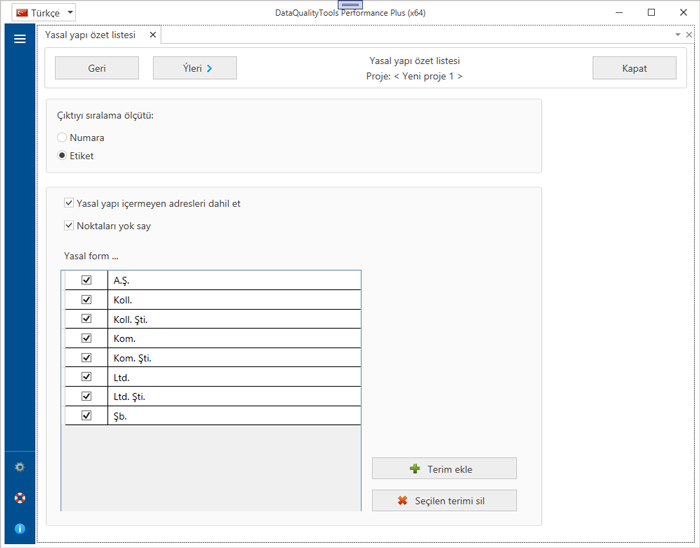Toggle Yasal yapı içermeyen adresleri dahil et
This screenshot has width=700, height=548.
coord(69,204)
